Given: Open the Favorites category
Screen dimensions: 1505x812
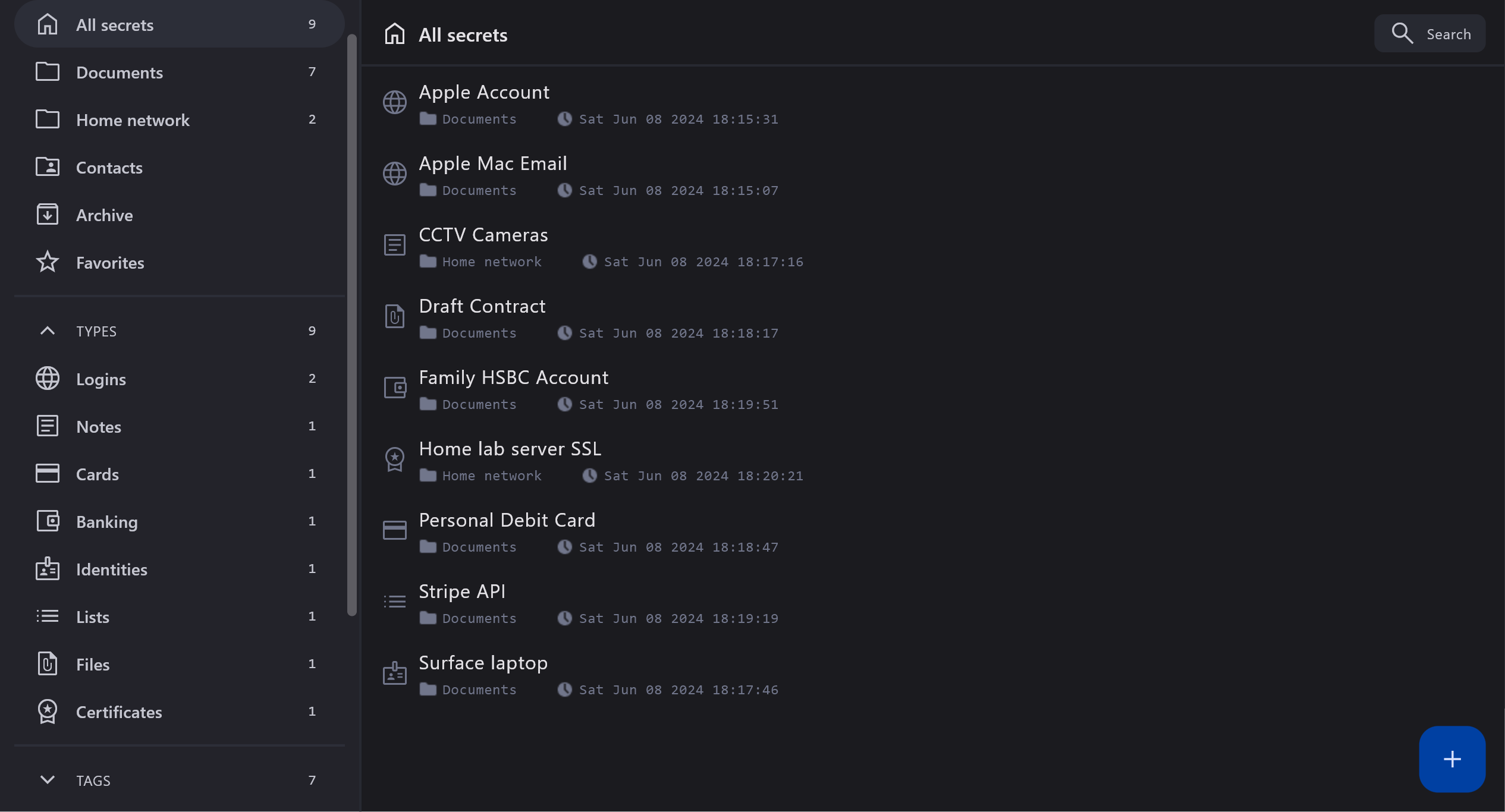Looking at the screenshot, I should point(110,263).
